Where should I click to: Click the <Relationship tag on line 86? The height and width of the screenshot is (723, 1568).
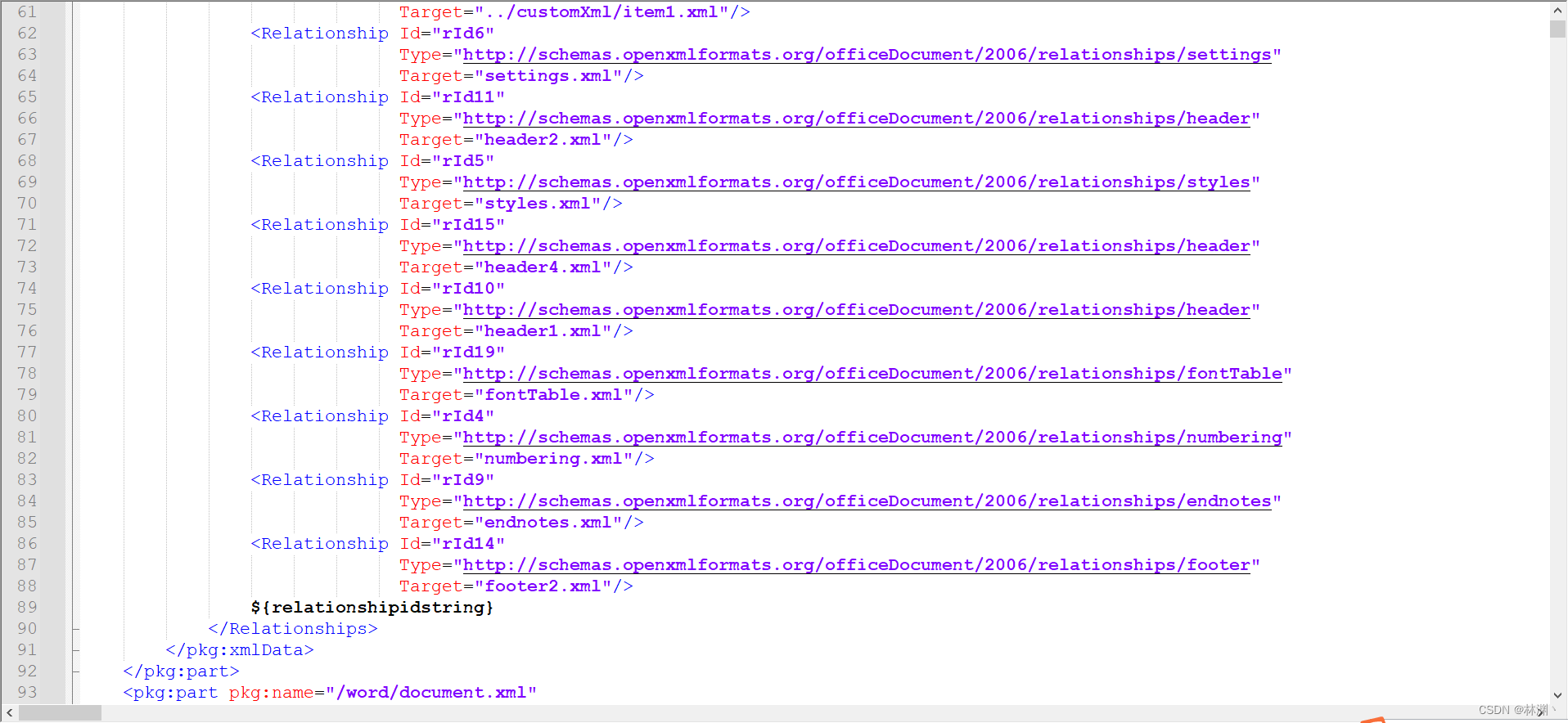click(319, 544)
